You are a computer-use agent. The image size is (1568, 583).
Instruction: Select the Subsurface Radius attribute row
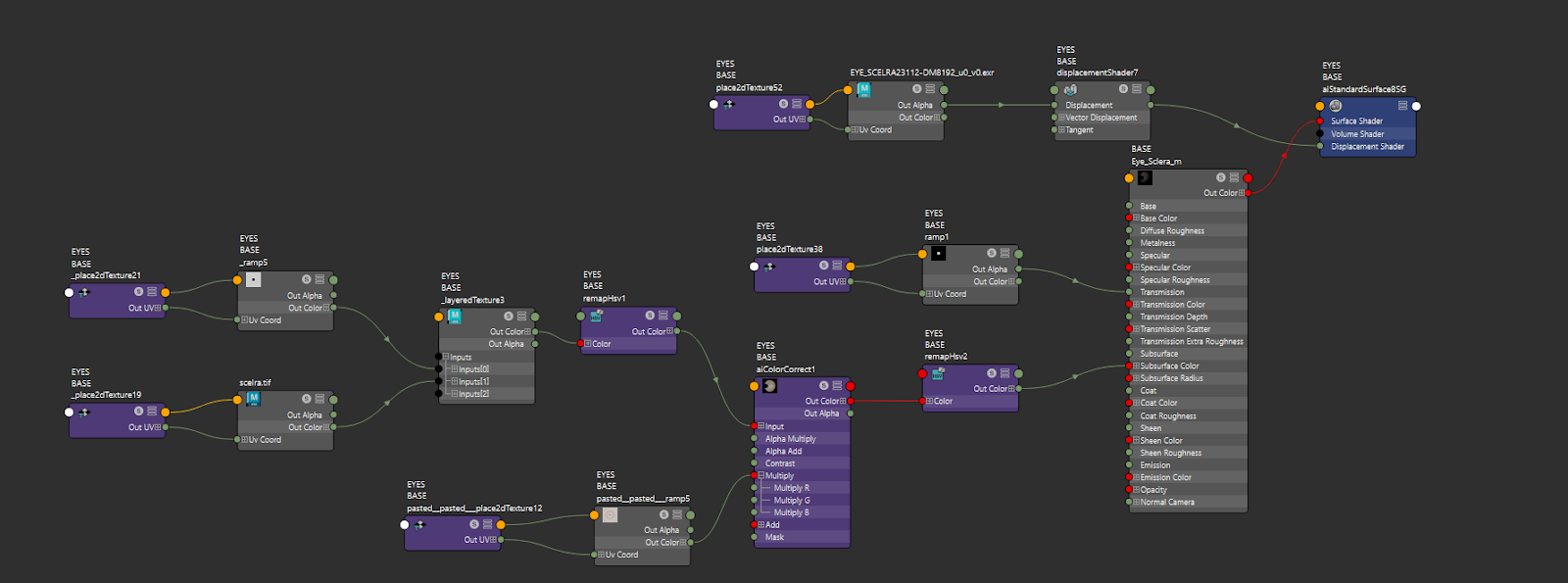pos(1188,378)
